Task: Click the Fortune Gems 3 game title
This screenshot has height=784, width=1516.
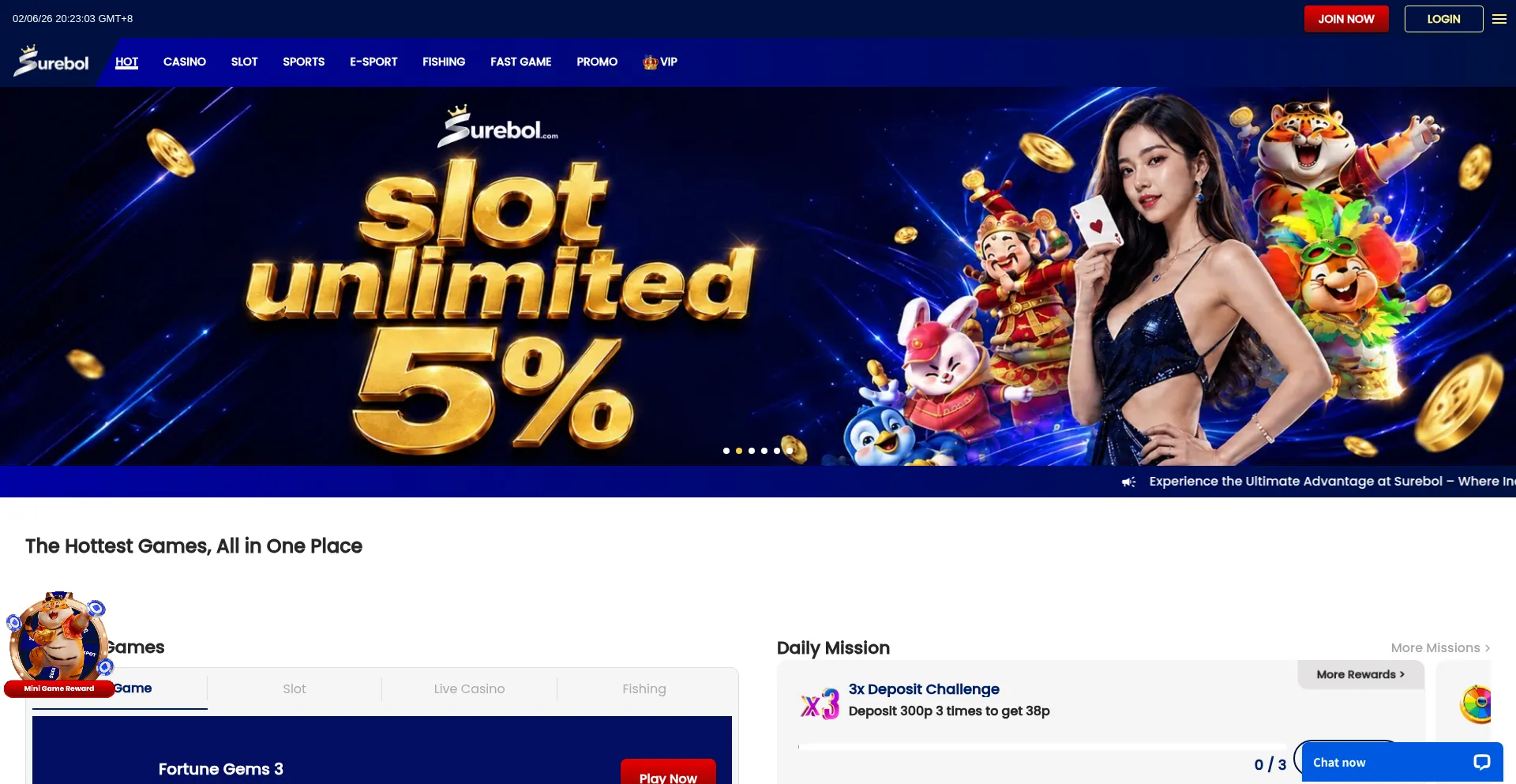Action: pos(221,769)
